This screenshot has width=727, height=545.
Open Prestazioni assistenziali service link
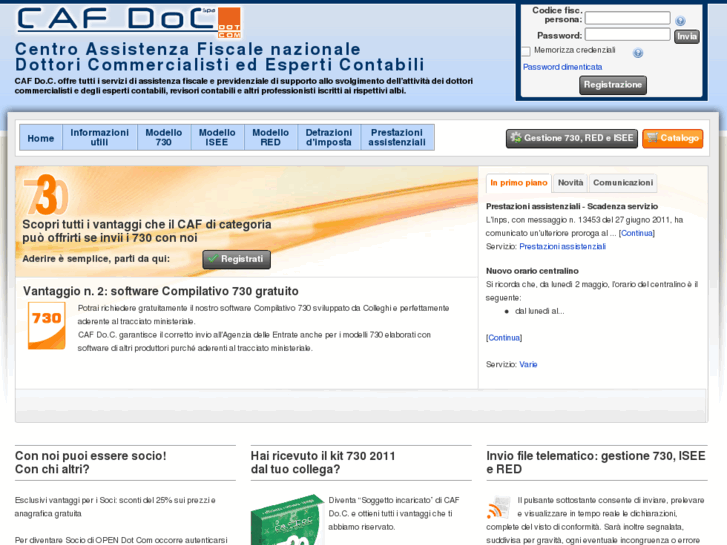[x=562, y=247]
